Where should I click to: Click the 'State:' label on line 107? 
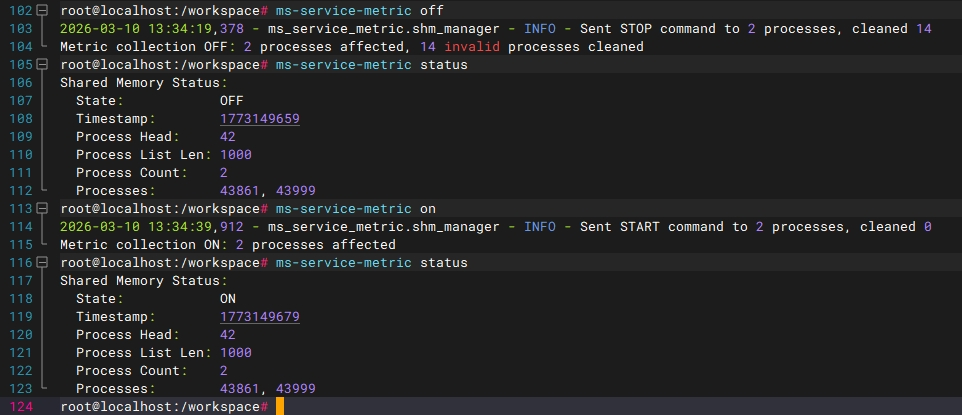(x=99, y=101)
